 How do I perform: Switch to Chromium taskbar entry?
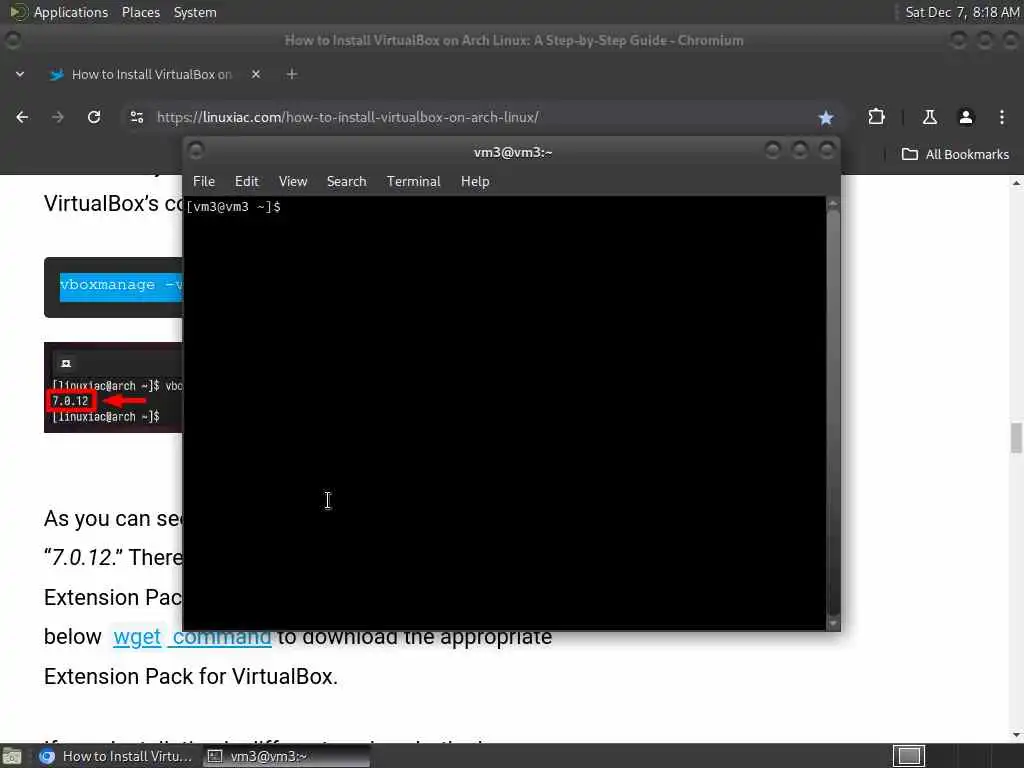(116, 756)
